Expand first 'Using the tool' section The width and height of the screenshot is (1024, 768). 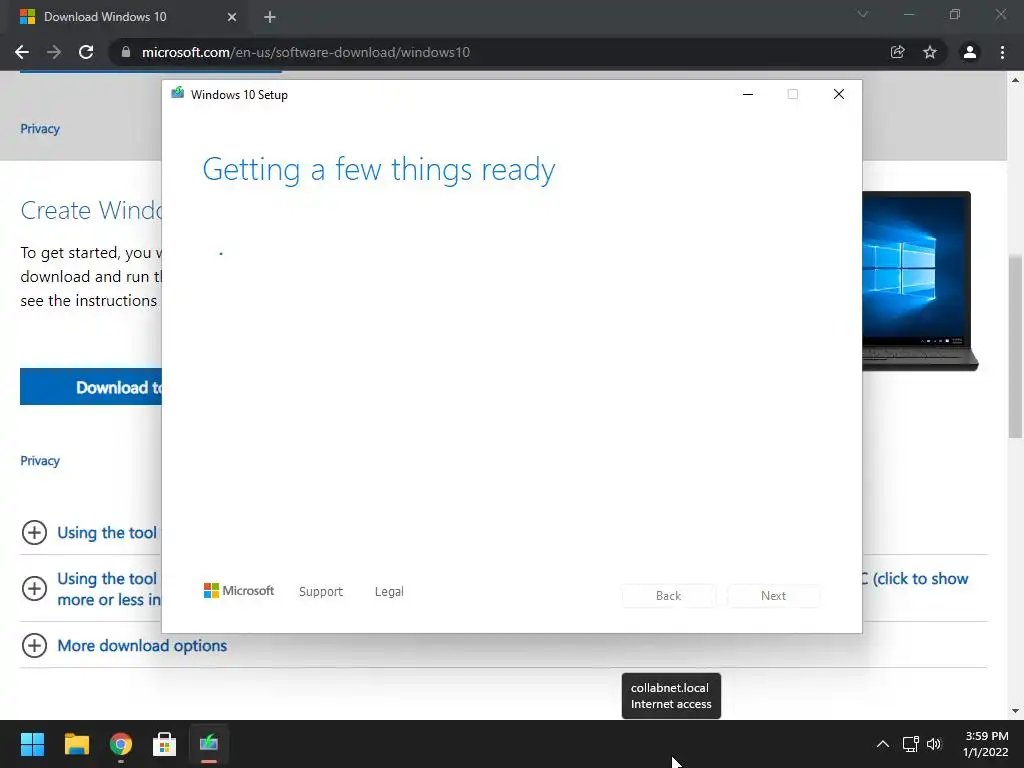click(x=34, y=532)
